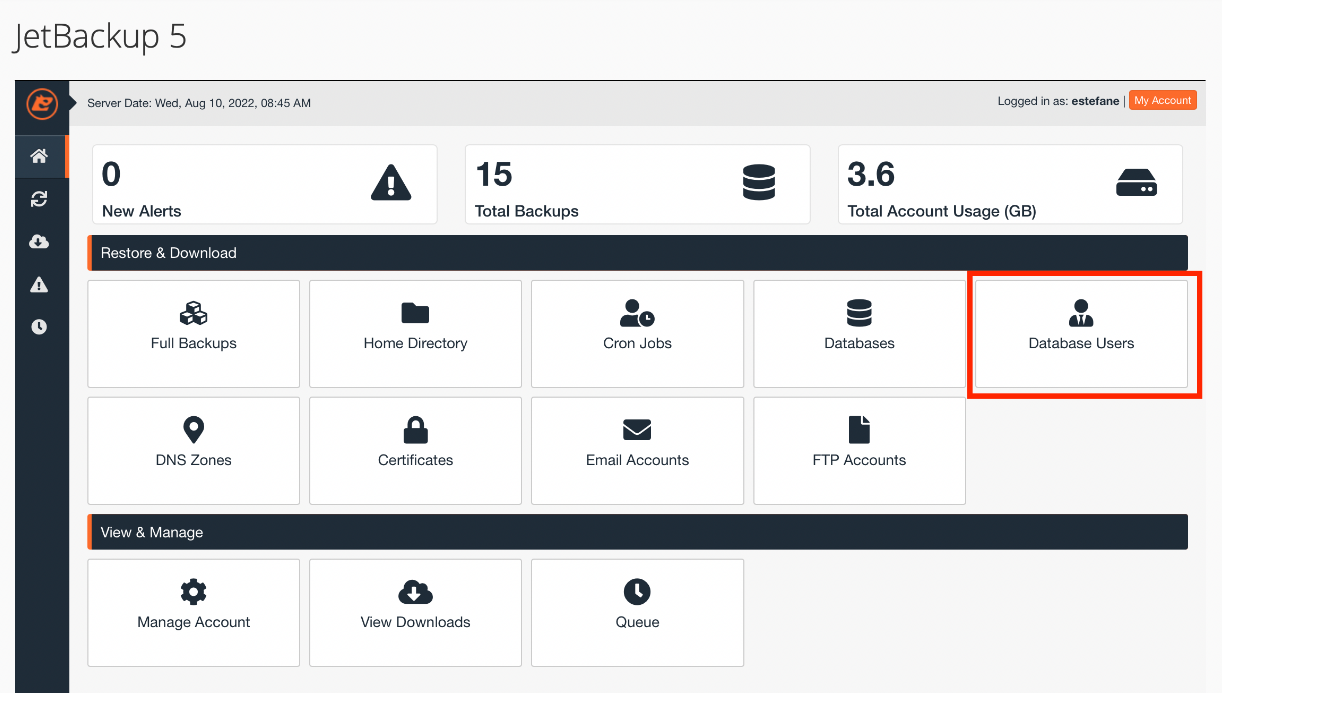This screenshot has width=1320, height=708.
Task: Open the Full Backups tile
Action: [x=194, y=334]
